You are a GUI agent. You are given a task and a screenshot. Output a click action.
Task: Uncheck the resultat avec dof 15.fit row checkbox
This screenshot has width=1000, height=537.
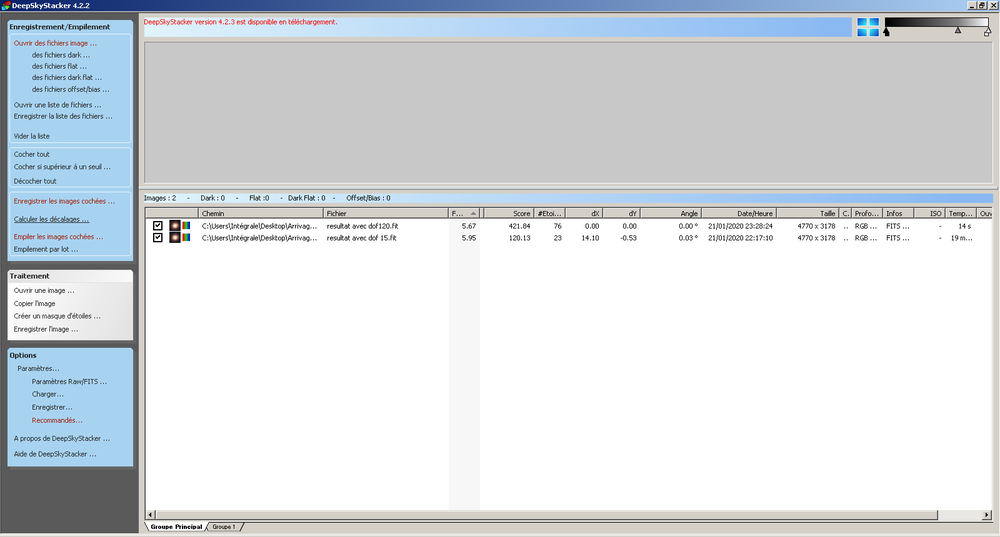point(158,238)
